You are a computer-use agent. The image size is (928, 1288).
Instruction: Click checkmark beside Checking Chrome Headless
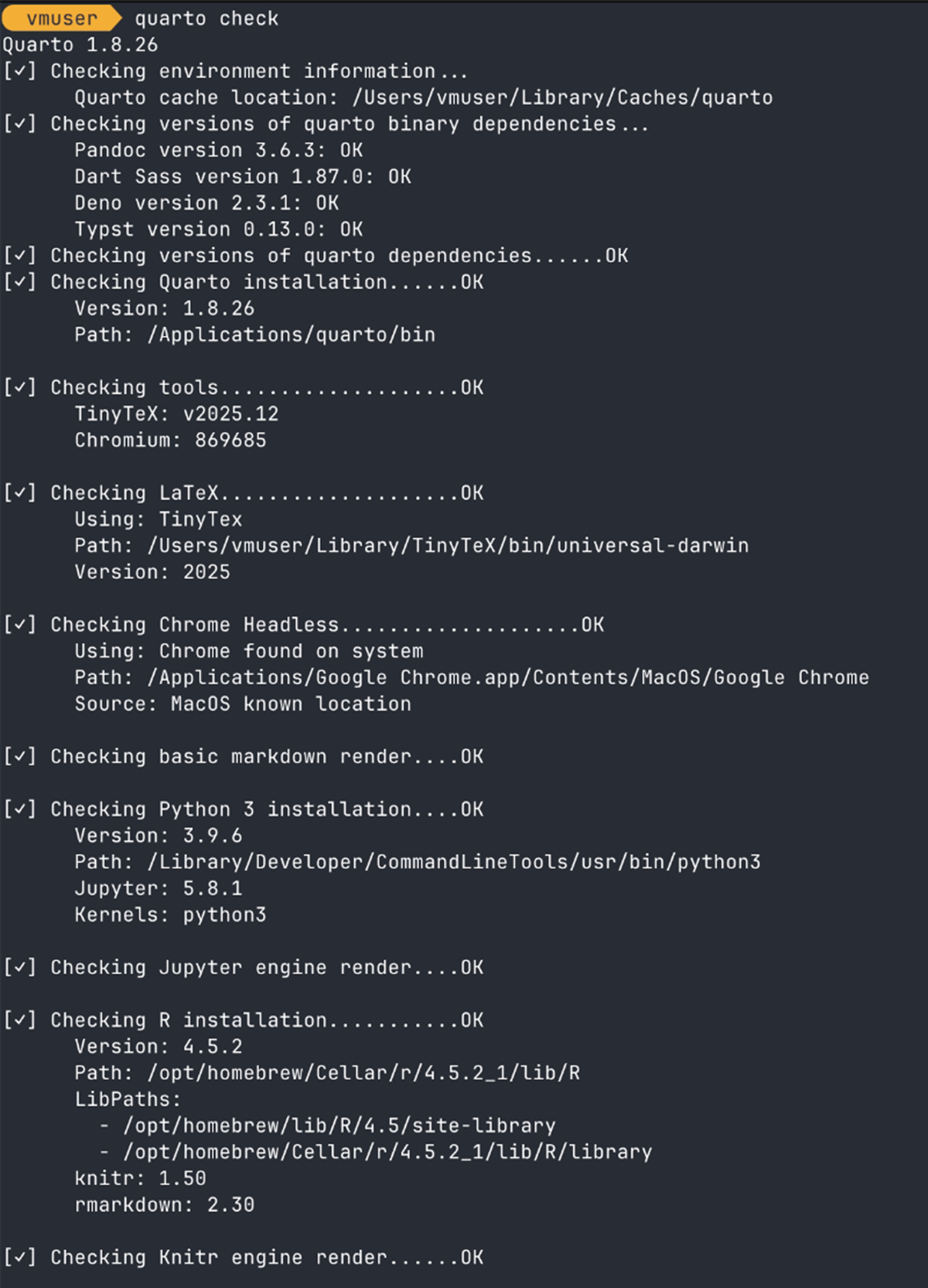coord(20,625)
